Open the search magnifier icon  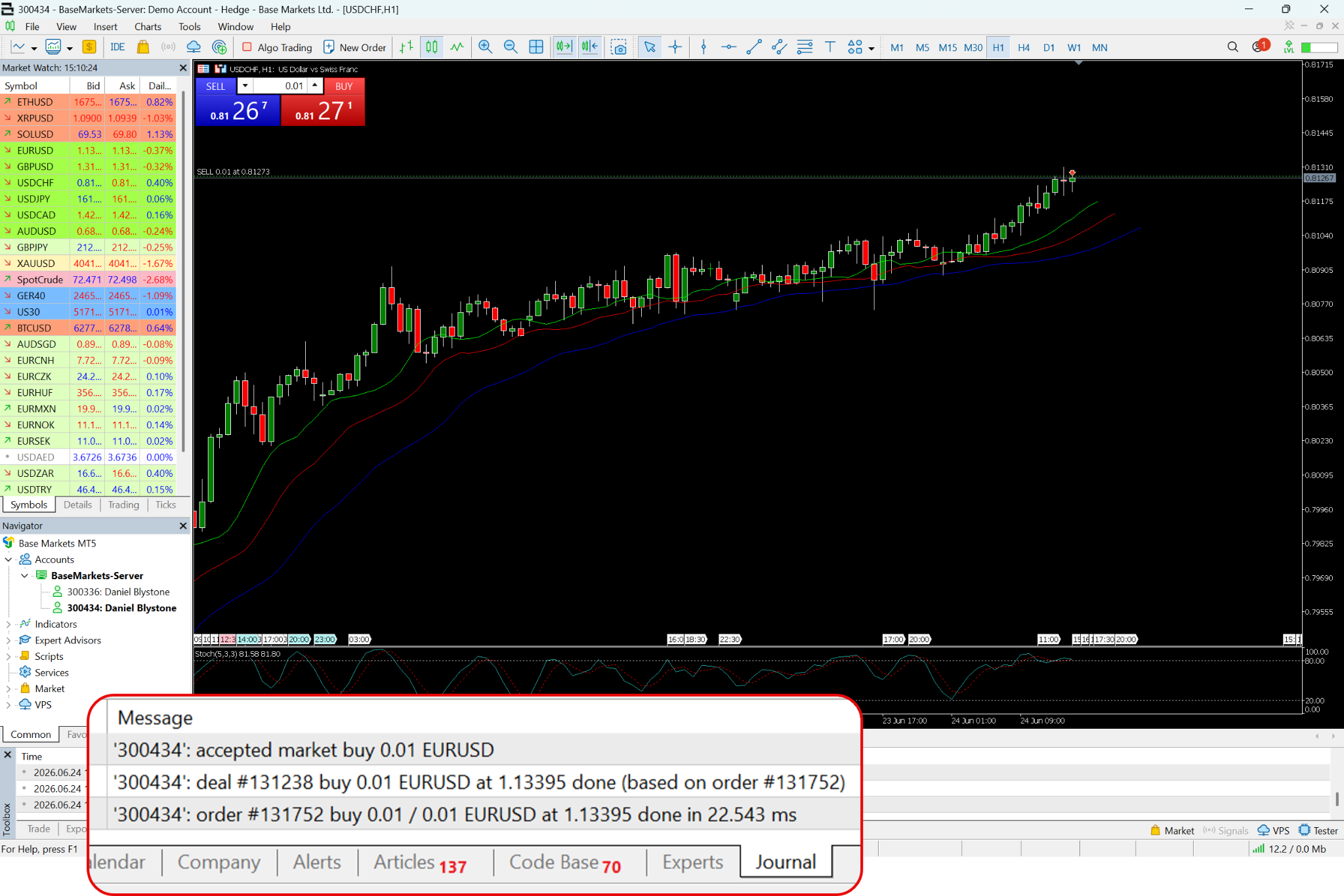[1232, 47]
